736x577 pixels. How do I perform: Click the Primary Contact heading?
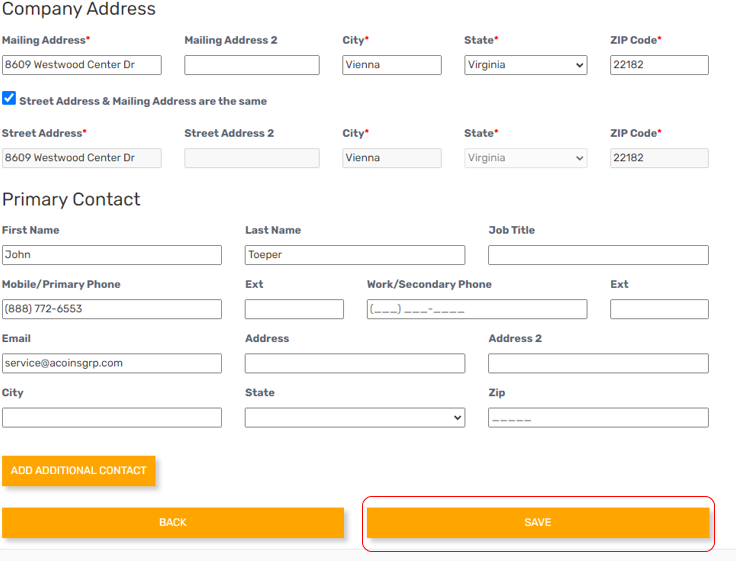71,200
